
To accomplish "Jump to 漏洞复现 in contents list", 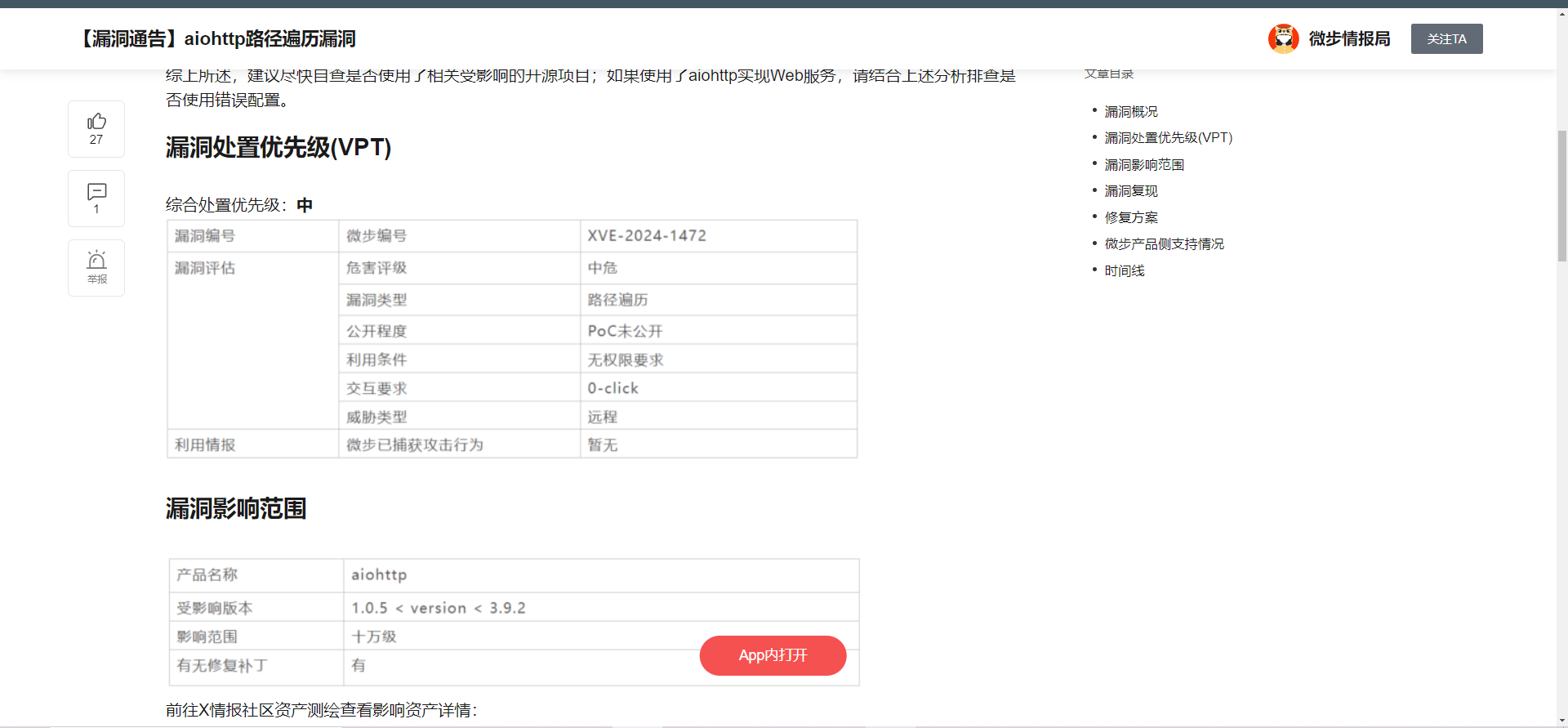I will (1131, 190).
